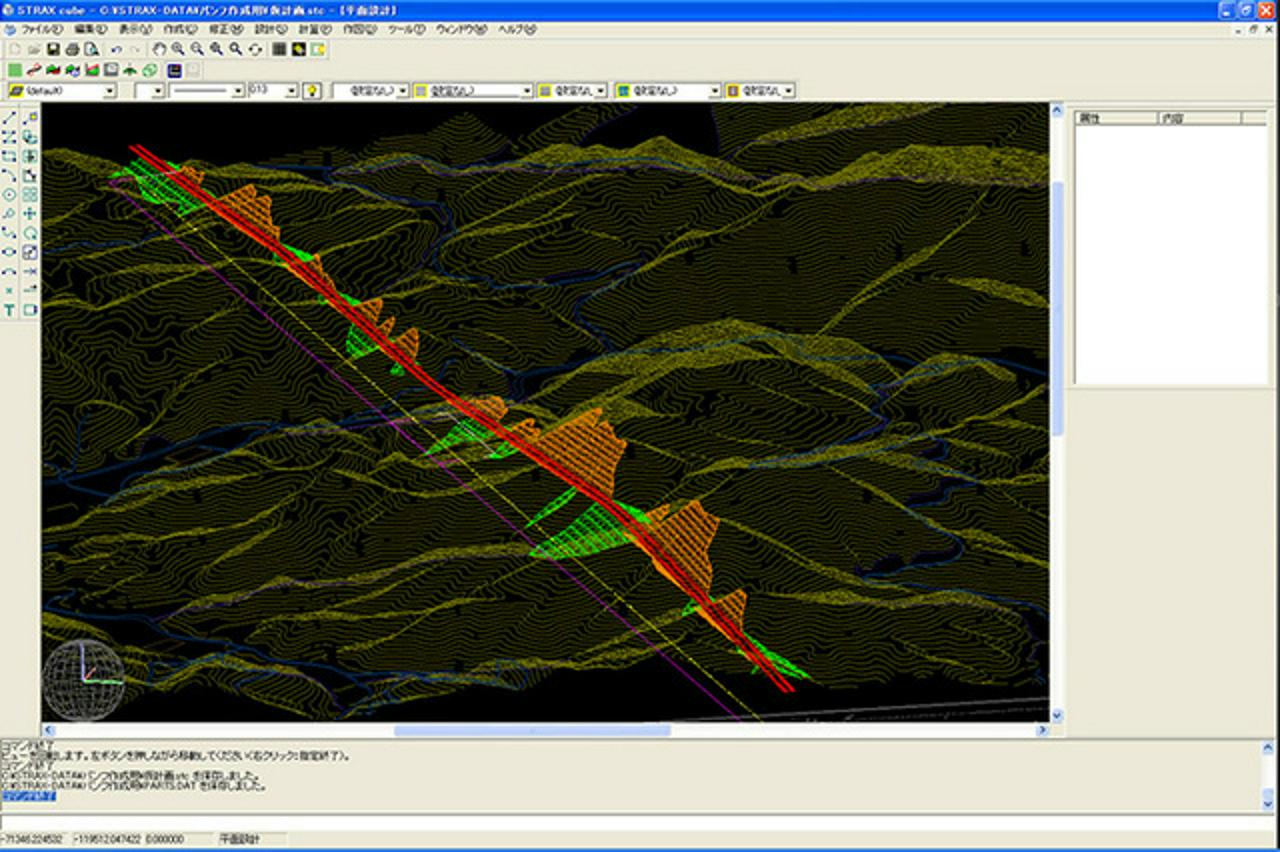Select the Move cross-arrows tool
1280x852 pixels.
pos(30,214)
